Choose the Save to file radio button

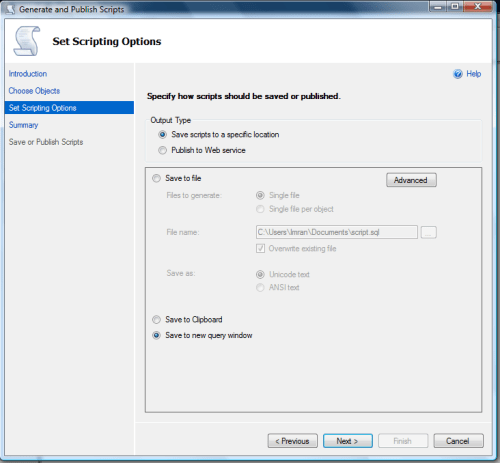(156, 178)
